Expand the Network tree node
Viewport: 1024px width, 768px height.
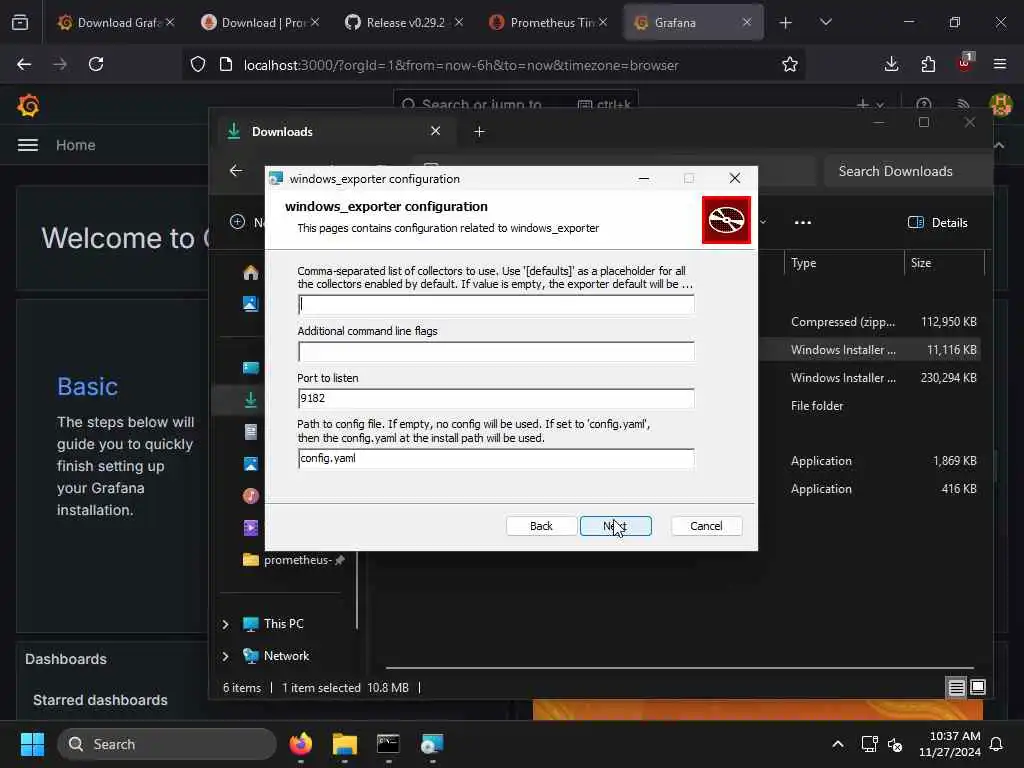[x=225, y=656]
